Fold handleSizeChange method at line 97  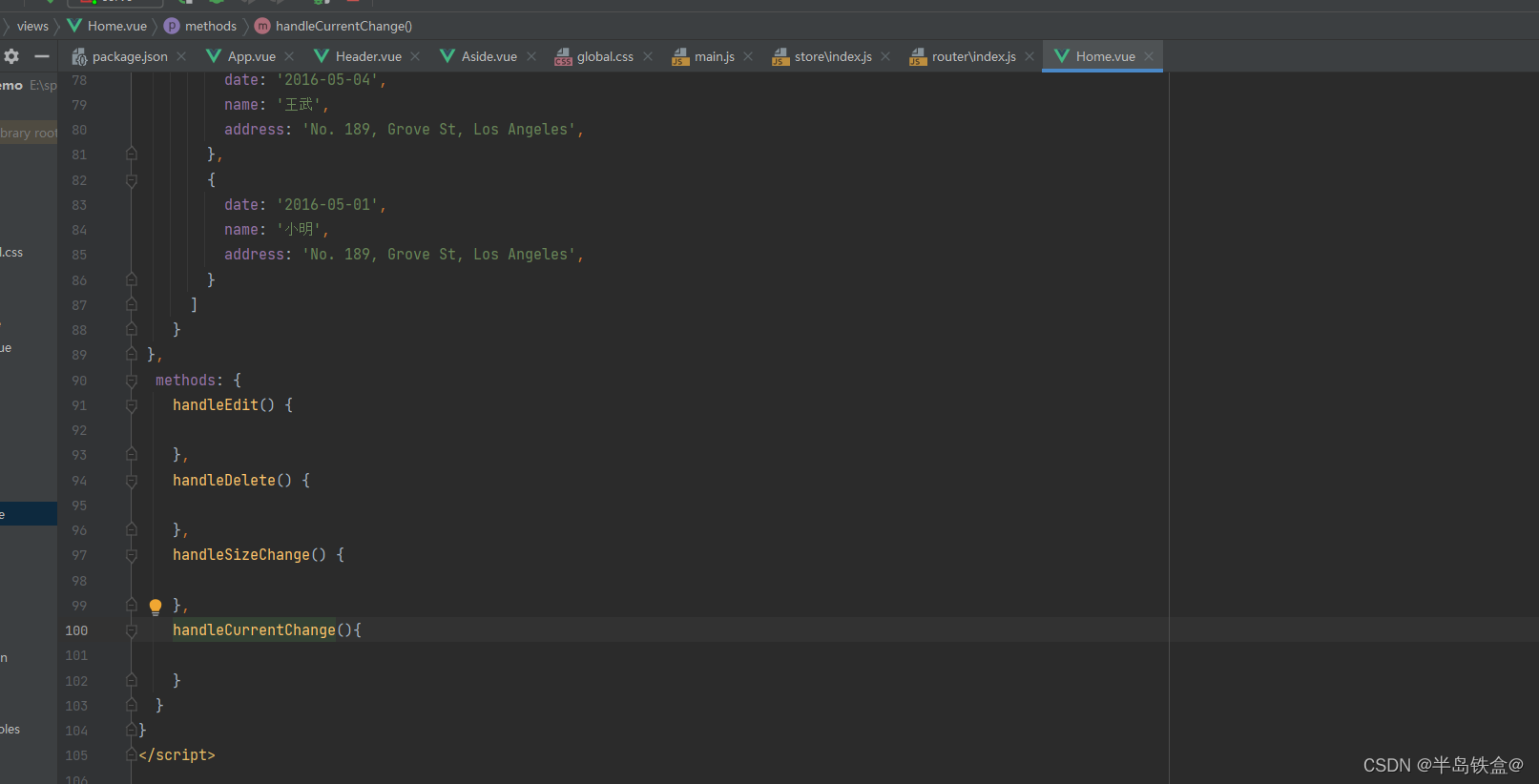132,555
